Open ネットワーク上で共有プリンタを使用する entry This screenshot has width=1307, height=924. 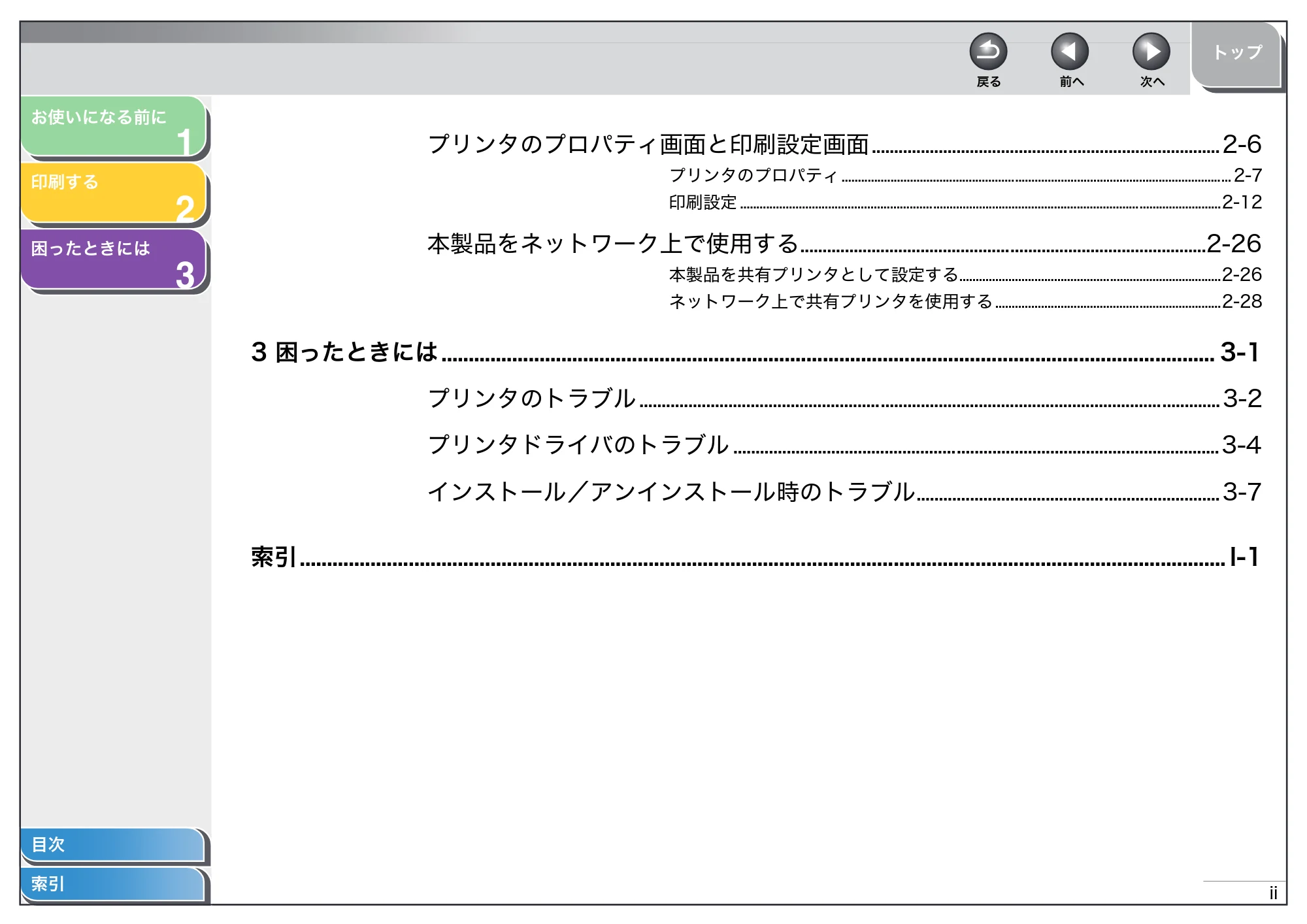click(x=965, y=301)
